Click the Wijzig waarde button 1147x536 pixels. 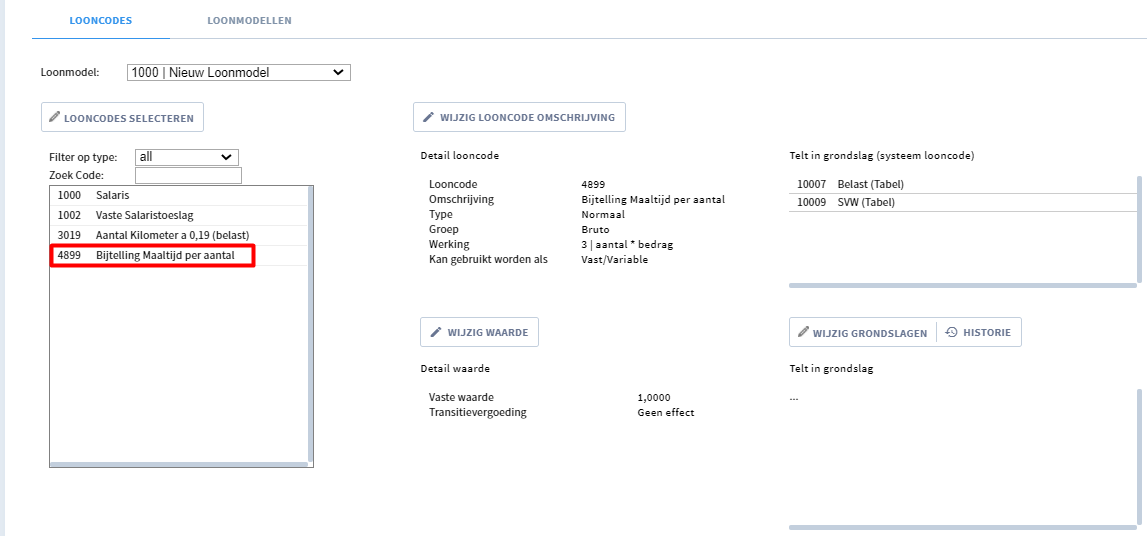pos(479,332)
